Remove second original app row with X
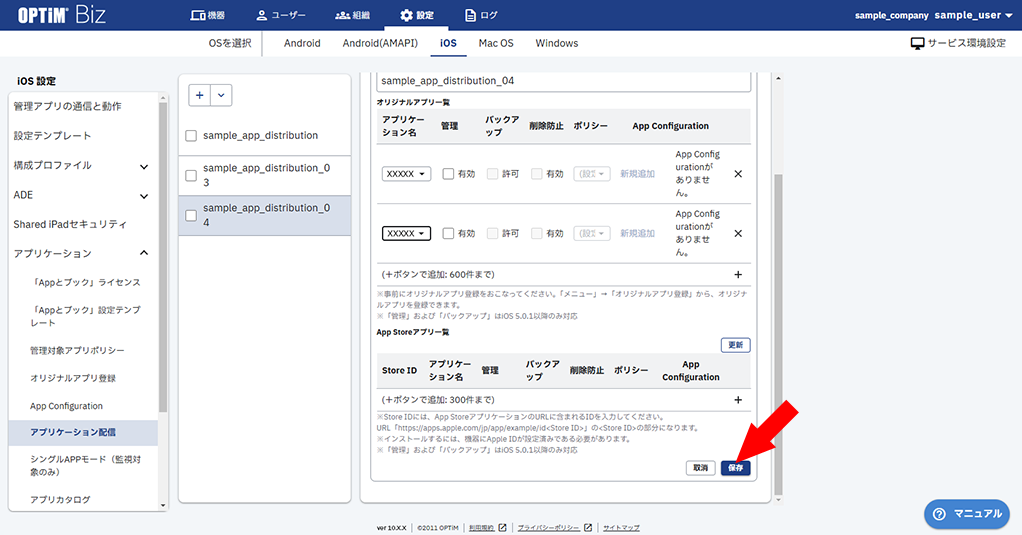Screen dimensions: 1022x535 (738, 233)
